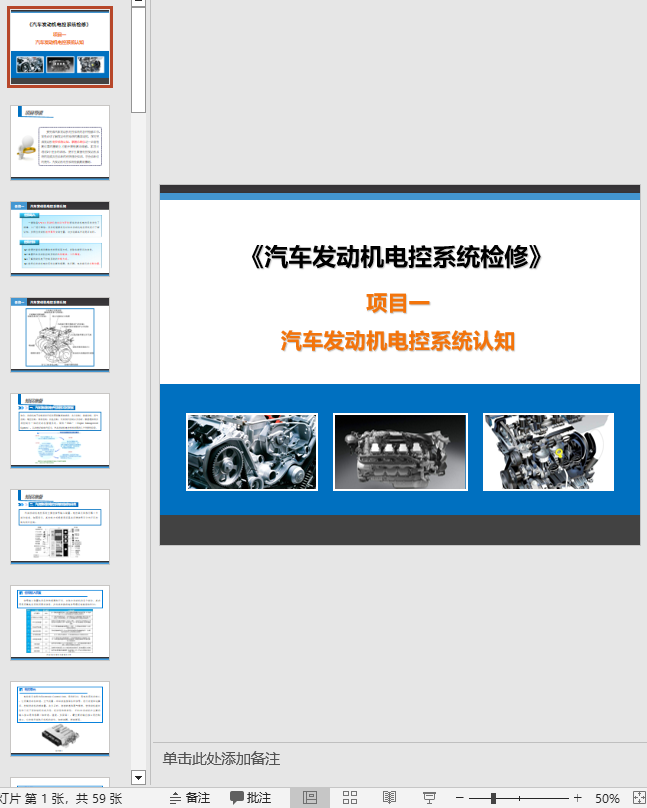Select slide 8 thumbnail with the ECU image

click(60, 718)
